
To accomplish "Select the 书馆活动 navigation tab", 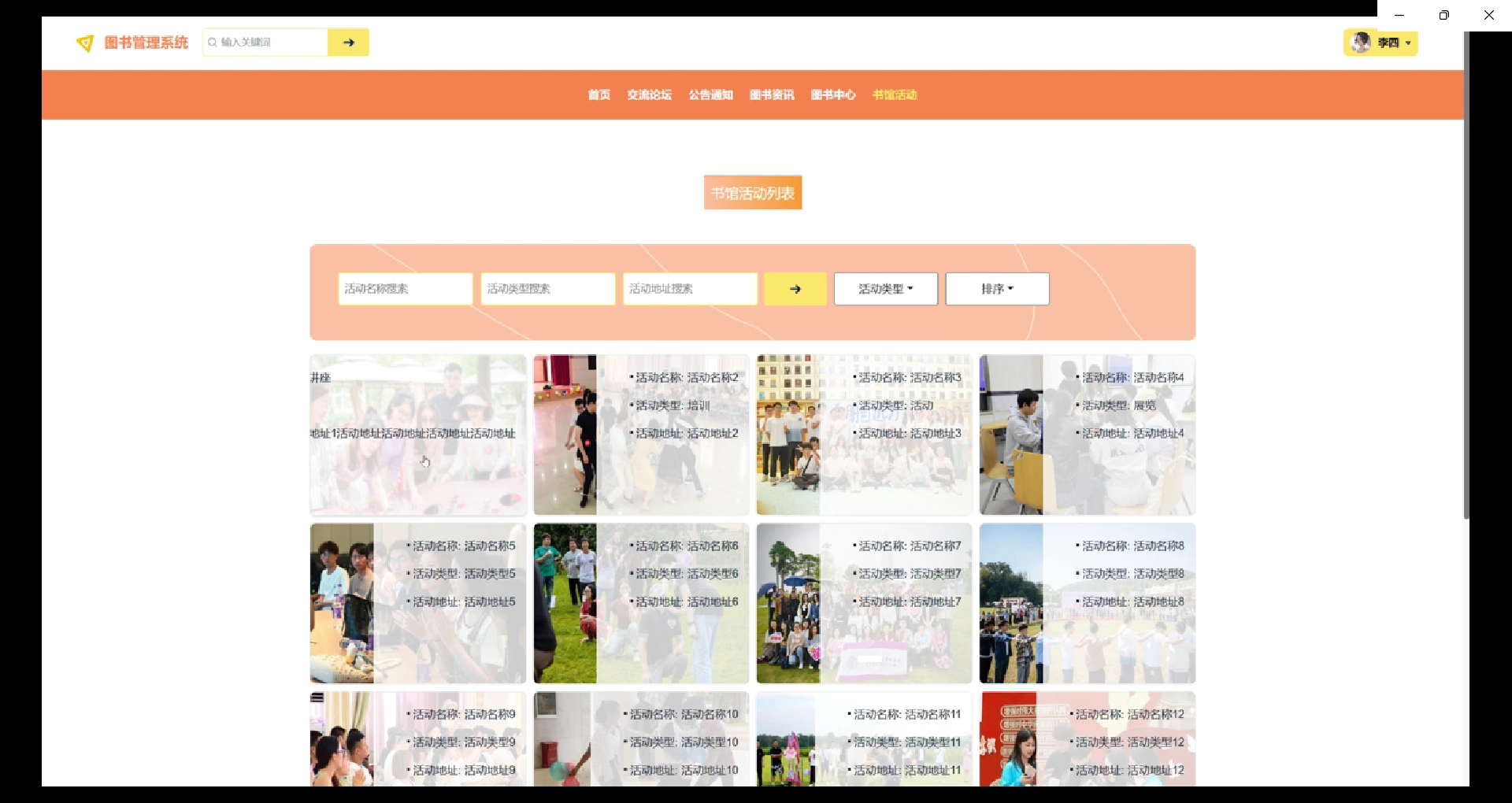I will coord(895,94).
